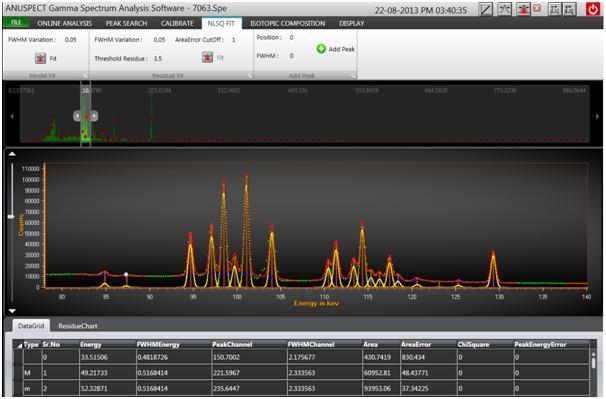Image resolution: width=606 pixels, height=399 pixels.
Task: Click the Threshold Residue value field
Action: (x=158, y=58)
